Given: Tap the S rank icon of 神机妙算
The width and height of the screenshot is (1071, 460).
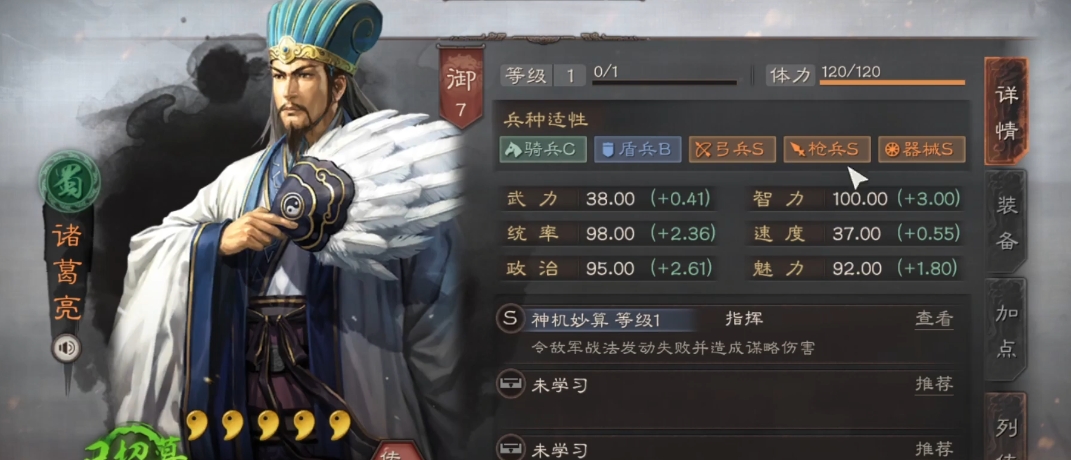Looking at the screenshot, I should pyautogui.click(x=510, y=319).
